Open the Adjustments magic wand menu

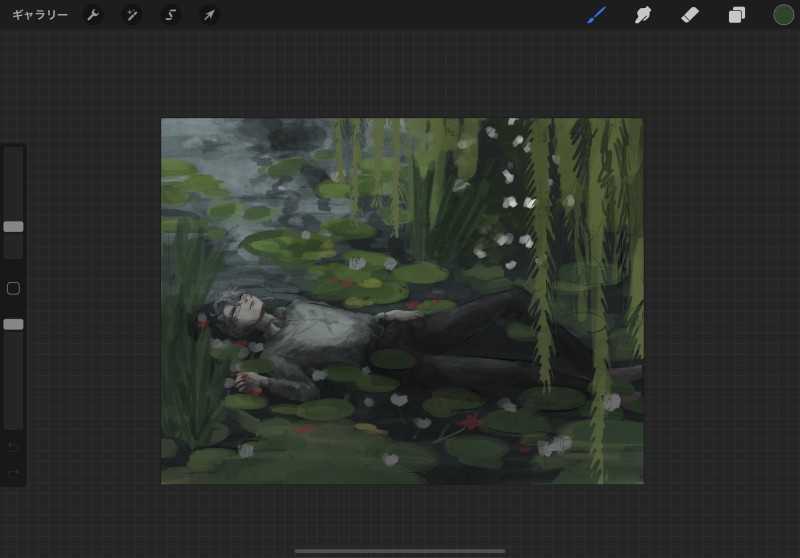point(132,15)
